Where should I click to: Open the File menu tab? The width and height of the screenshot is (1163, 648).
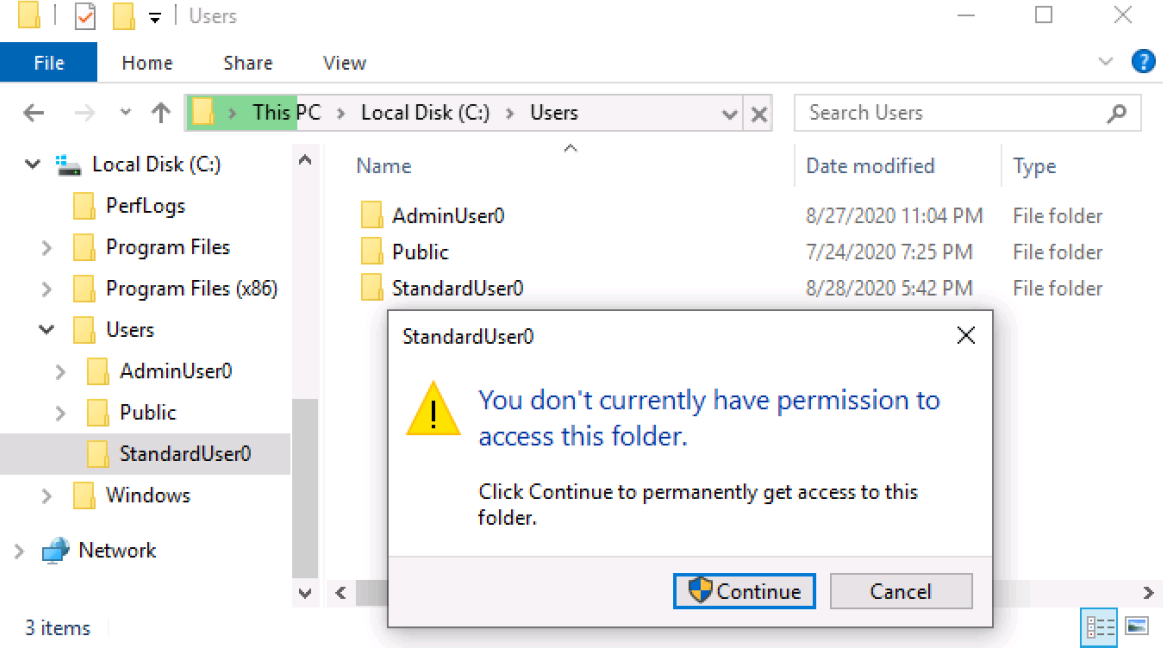point(49,63)
